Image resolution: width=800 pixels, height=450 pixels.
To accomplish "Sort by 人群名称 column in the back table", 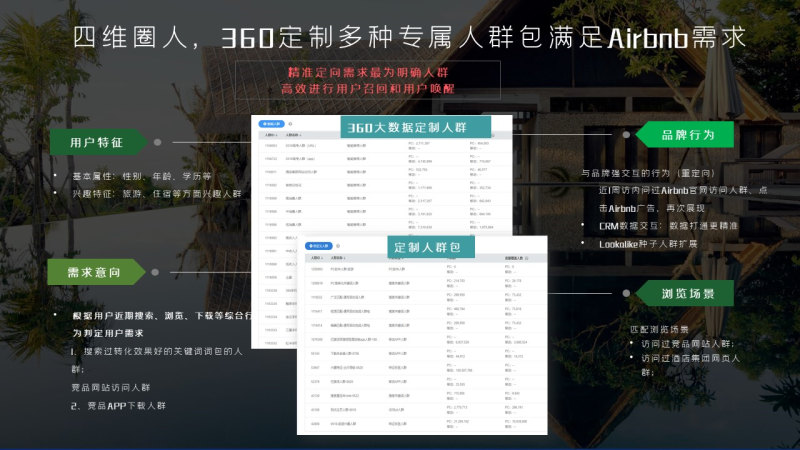I will pos(293,135).
